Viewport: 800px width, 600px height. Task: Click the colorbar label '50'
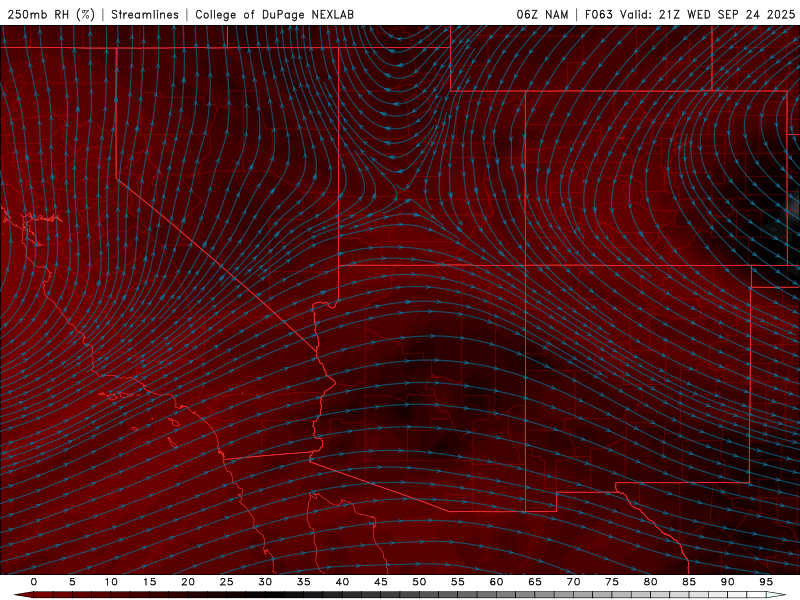[x=419, y=582]
